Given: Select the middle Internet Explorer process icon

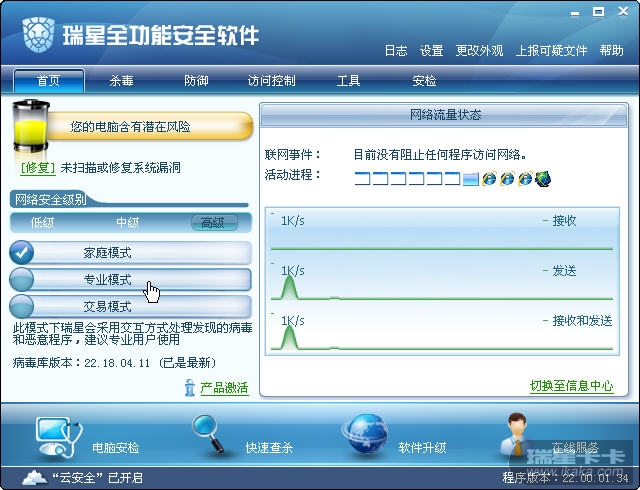Looking at the screenshot, I should pos(507,178).
